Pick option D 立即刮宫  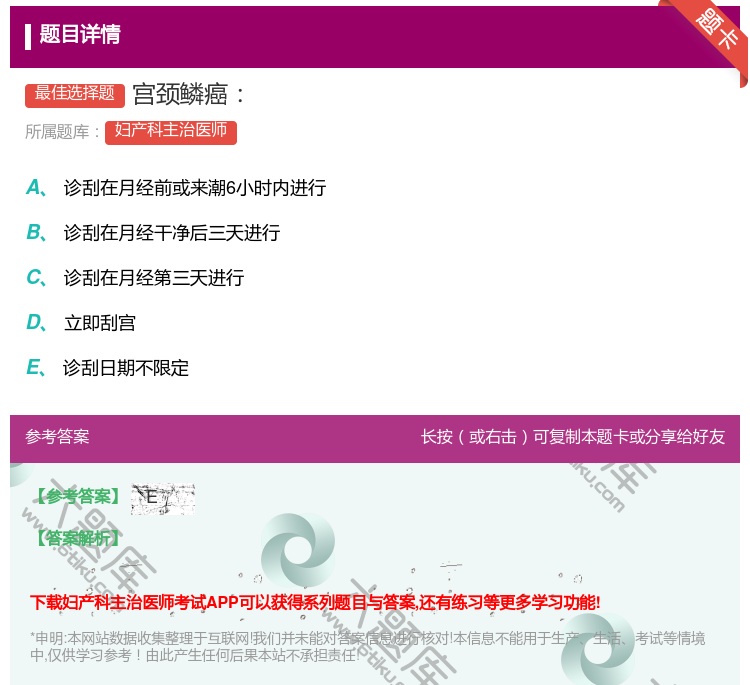[99, 323]
